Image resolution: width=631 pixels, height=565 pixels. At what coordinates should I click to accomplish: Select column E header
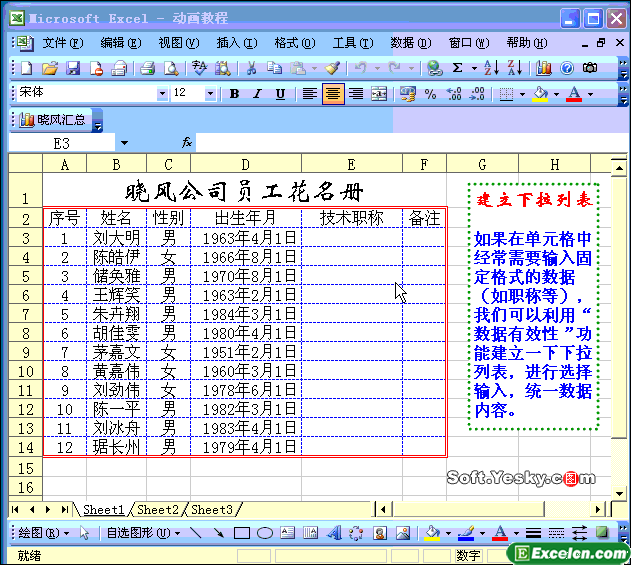coord(352,164)
